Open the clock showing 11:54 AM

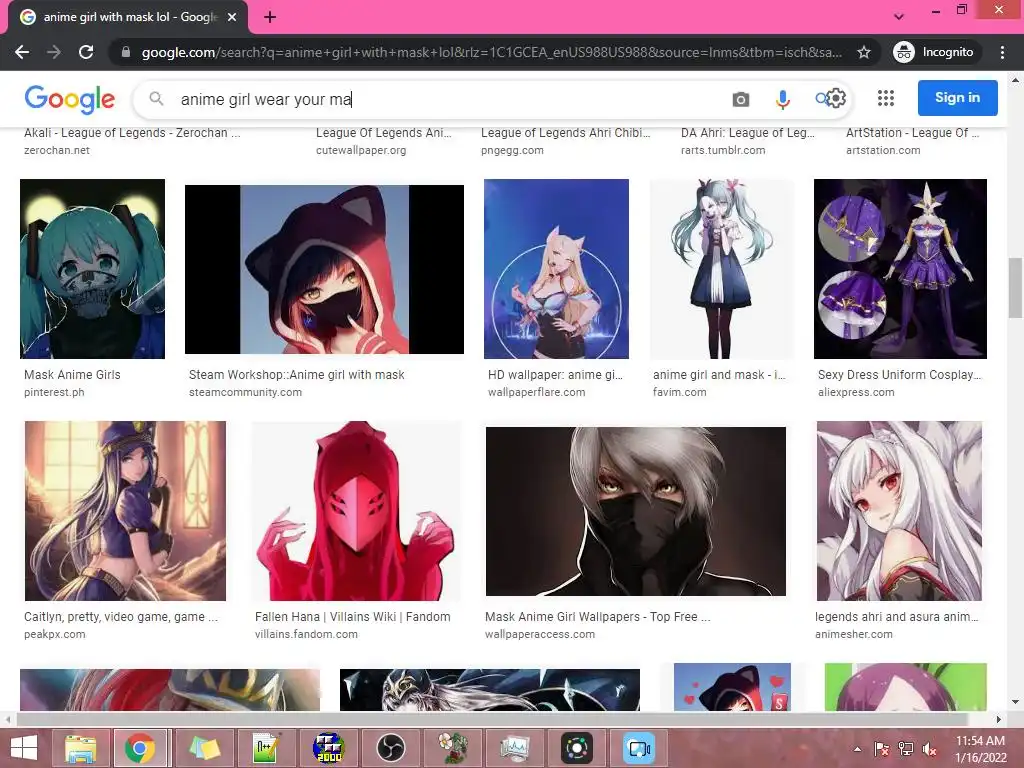[x=980, y=748]
